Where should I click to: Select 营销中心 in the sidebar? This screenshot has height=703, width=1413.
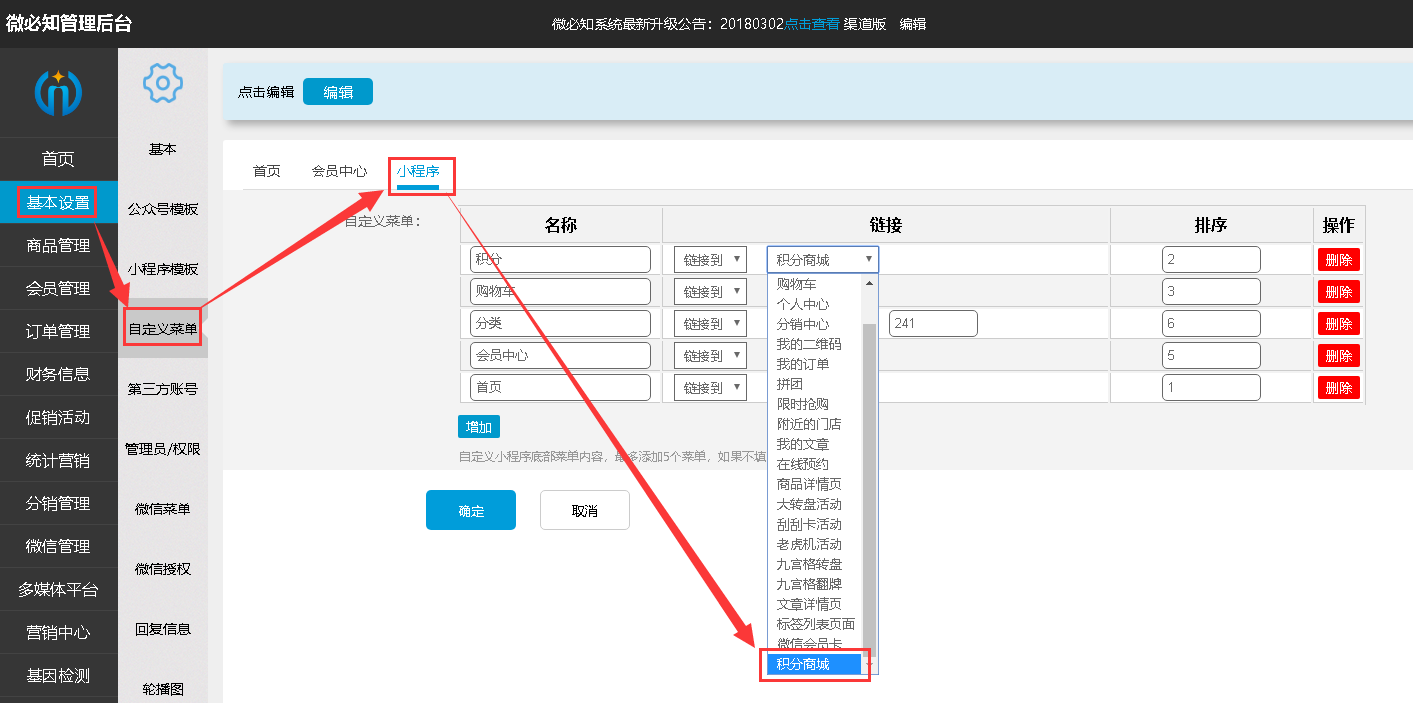(x=59, y=632)
